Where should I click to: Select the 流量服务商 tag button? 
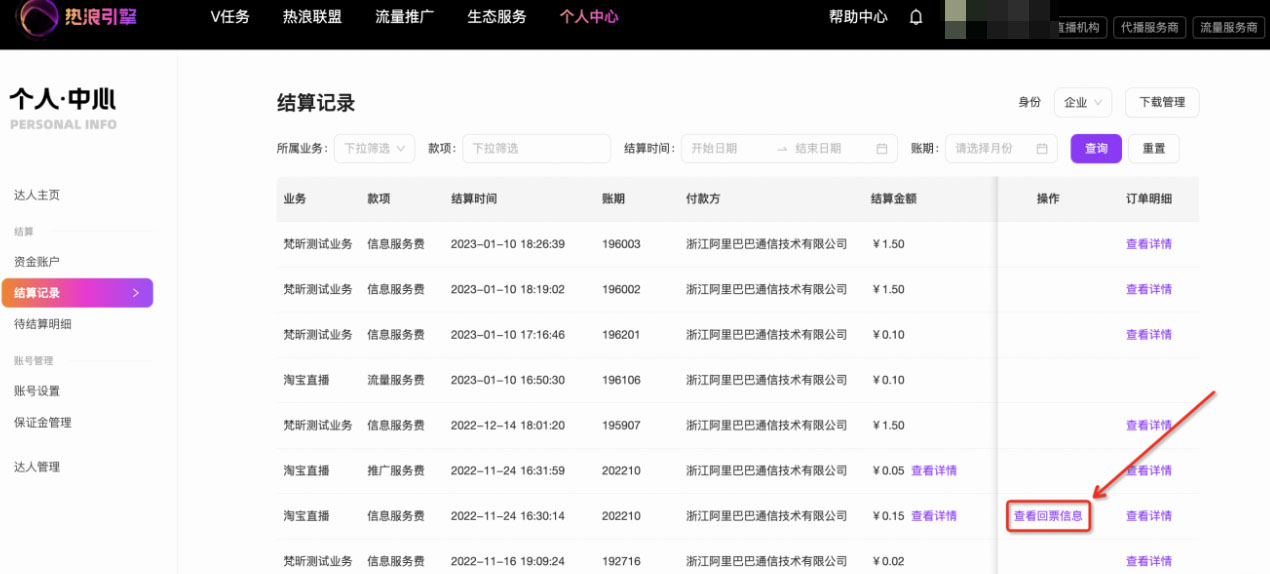pyautogui.click(x=1228, y=28)
